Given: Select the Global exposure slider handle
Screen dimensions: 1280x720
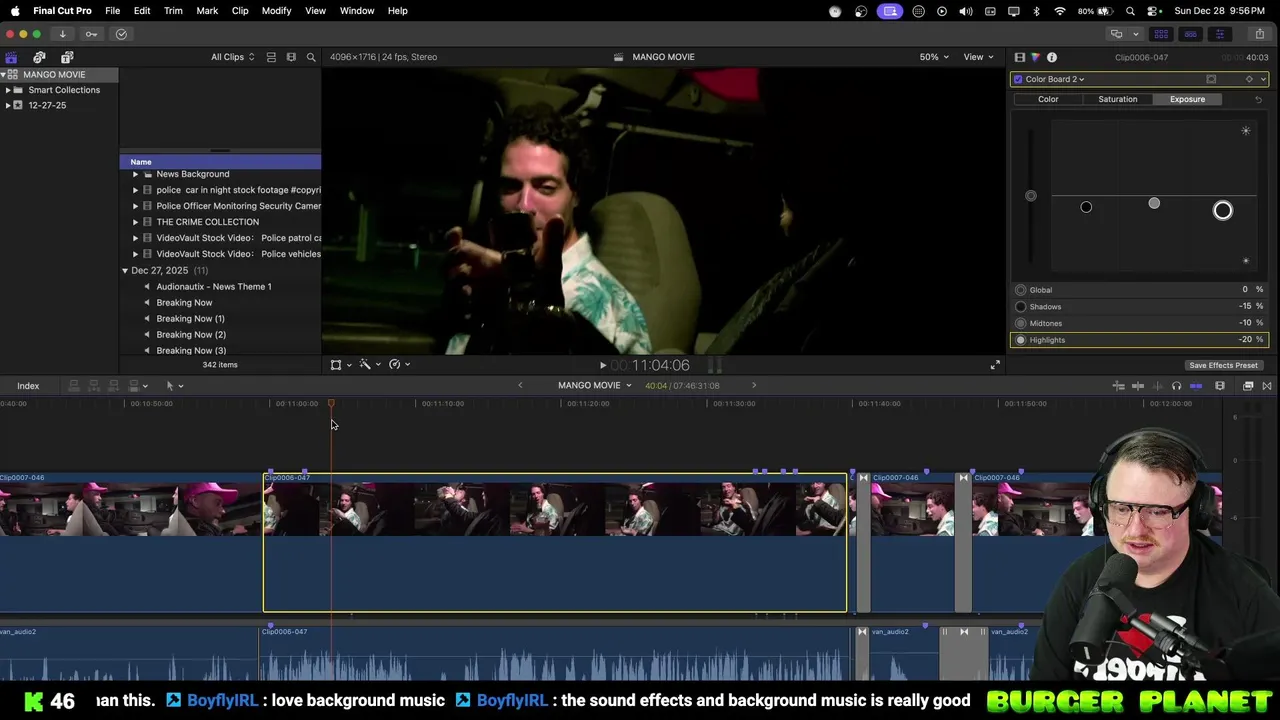Looking at the screenshot, I should coord(1031,196).
